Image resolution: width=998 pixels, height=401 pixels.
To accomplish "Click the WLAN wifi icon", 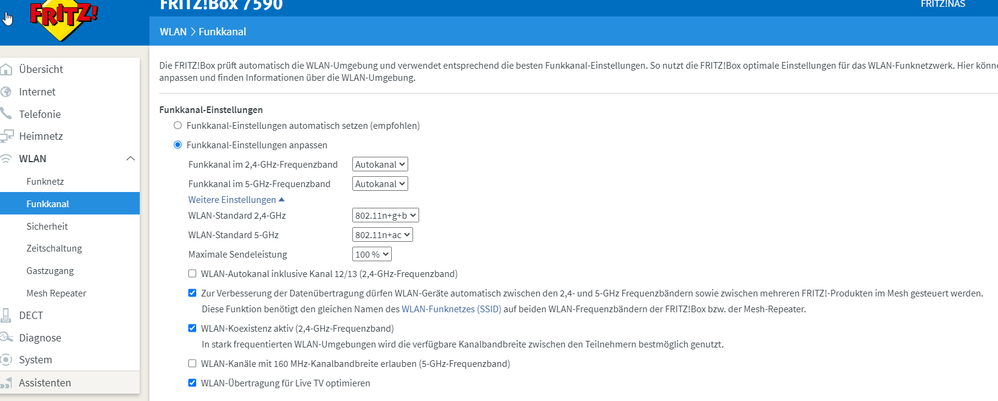I will click(6, 158).
